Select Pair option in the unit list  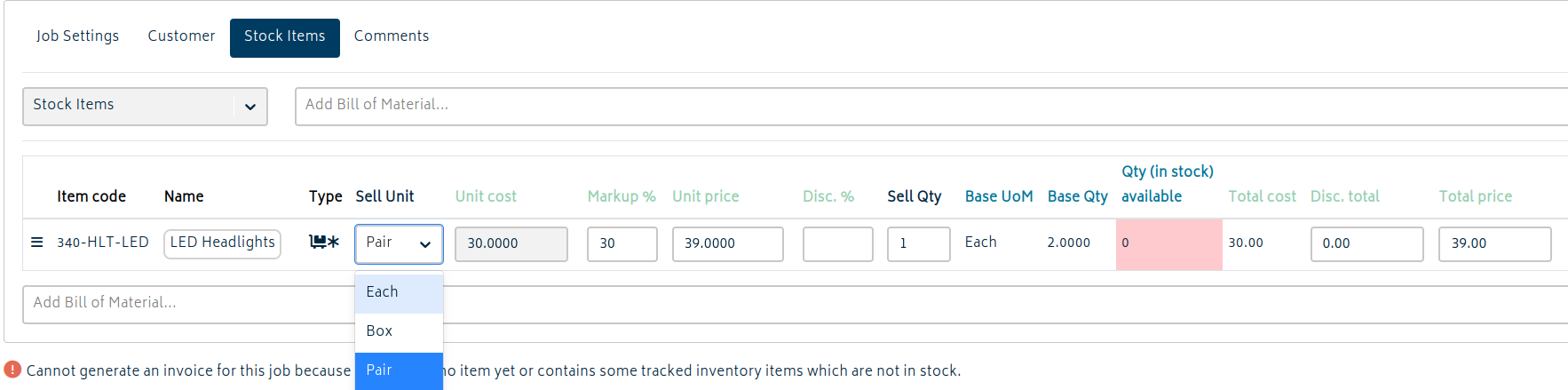399,370
